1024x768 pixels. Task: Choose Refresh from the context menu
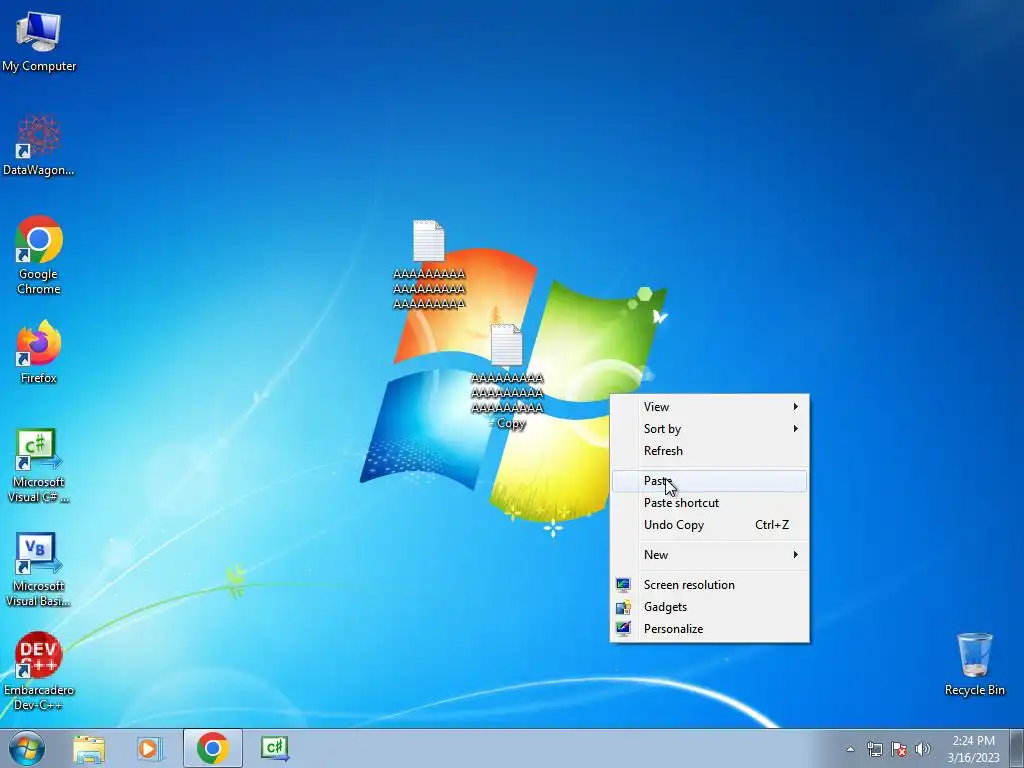pyautogui.click(x=709, y=451)
